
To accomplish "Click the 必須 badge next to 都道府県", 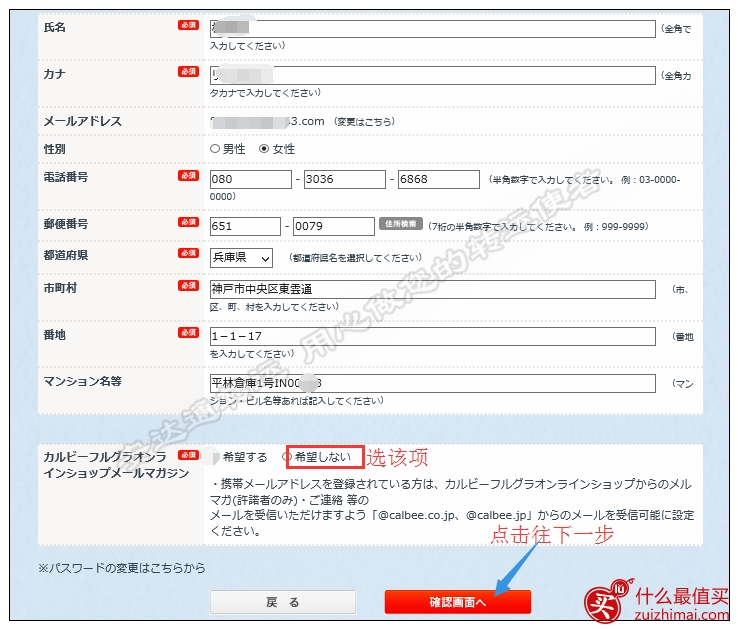I will click(x=188, y=253).
